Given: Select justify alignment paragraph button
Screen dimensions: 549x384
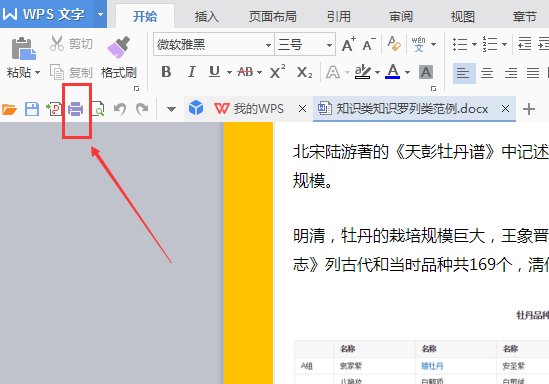Looking at the screenshot, I should tap(533, 73).
